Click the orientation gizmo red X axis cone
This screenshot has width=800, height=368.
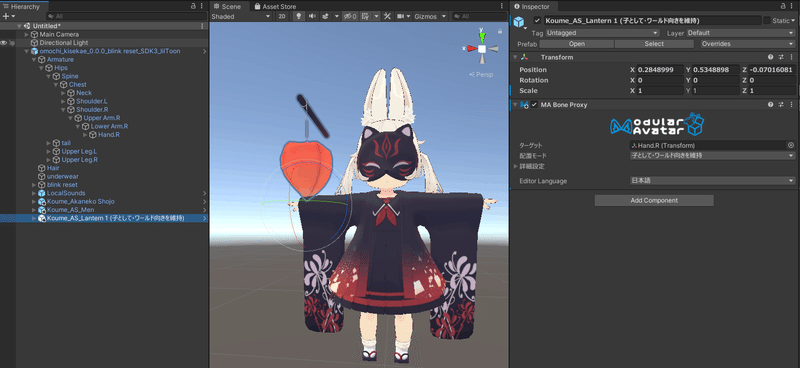(x=471, y=48)
